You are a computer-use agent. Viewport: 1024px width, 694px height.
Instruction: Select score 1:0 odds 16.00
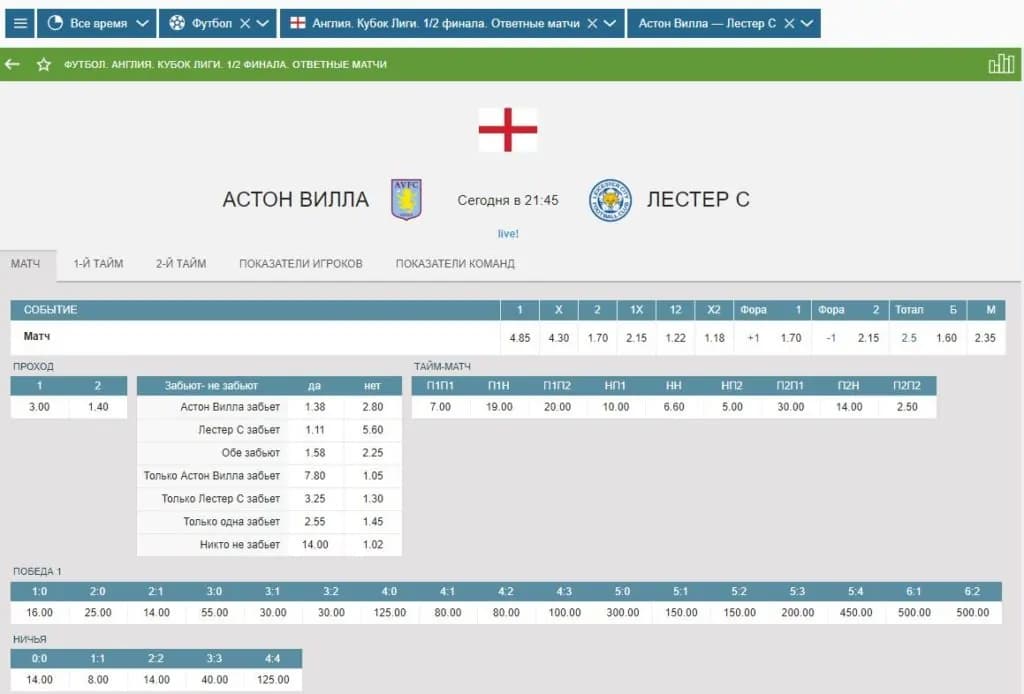pyautogui.click(x=39, y=612)
